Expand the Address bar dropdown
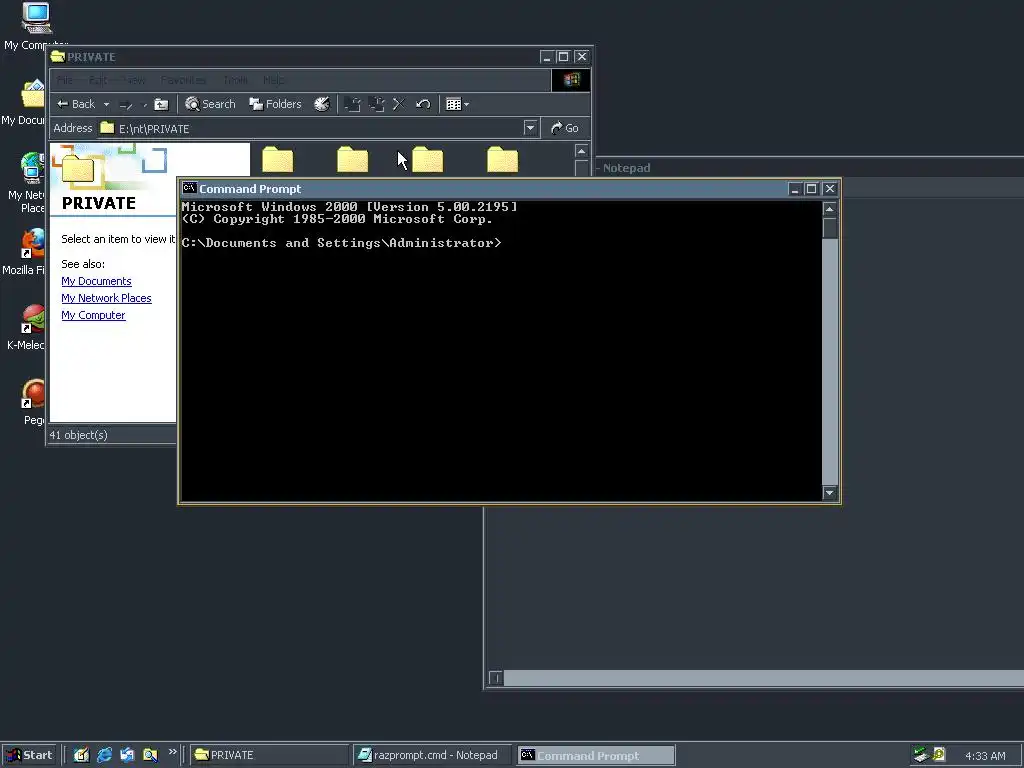 click(x=530, y=128)
